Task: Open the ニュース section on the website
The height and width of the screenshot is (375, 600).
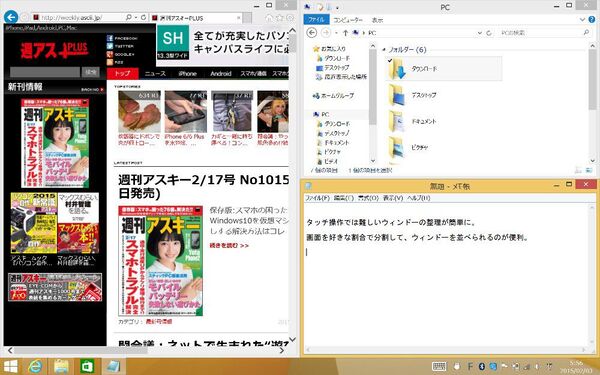Action: coord(155,73)
